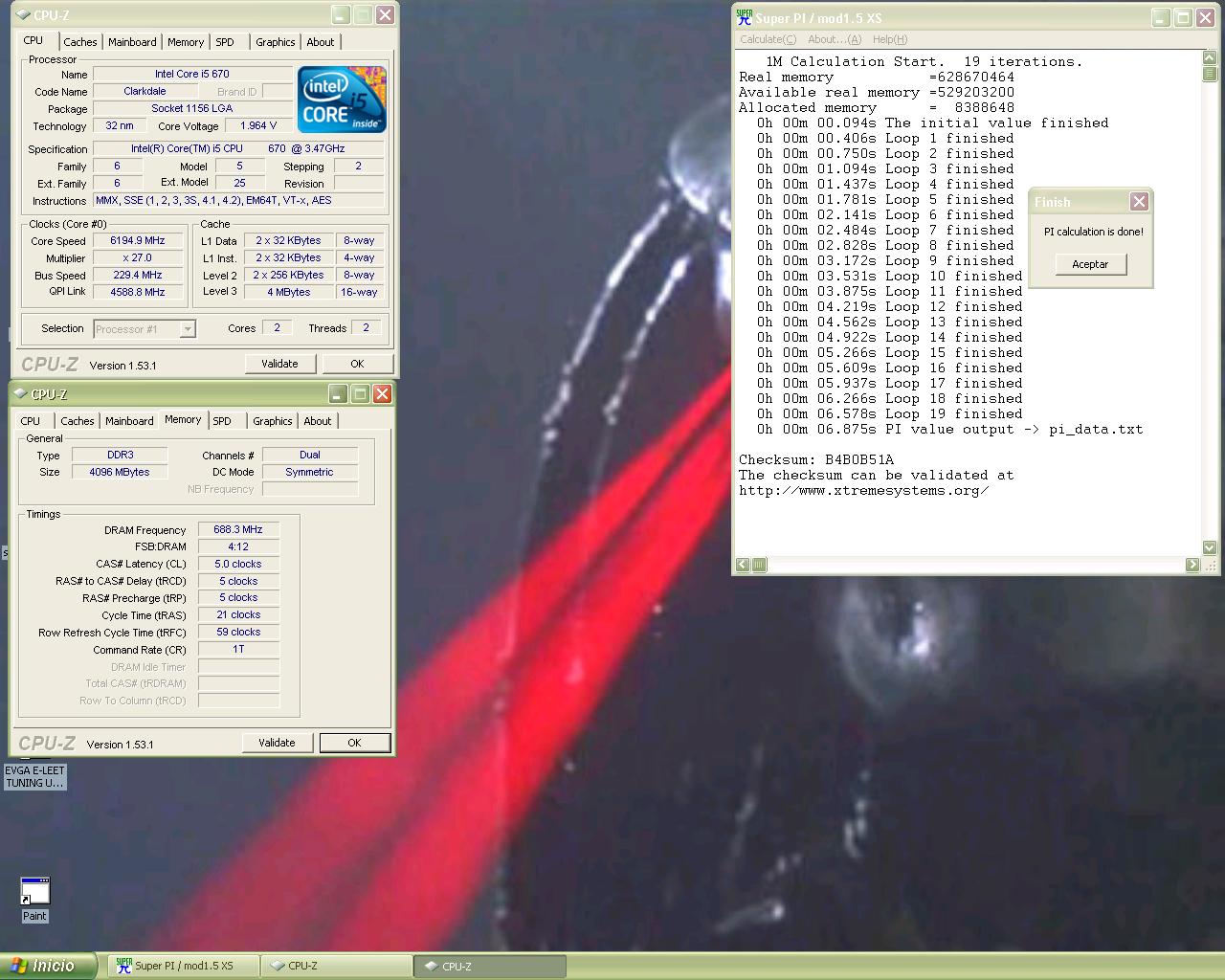Click Validate in the CPU-Z Memory window
This screenshot has height=980, width=1225.
point(277,743)
